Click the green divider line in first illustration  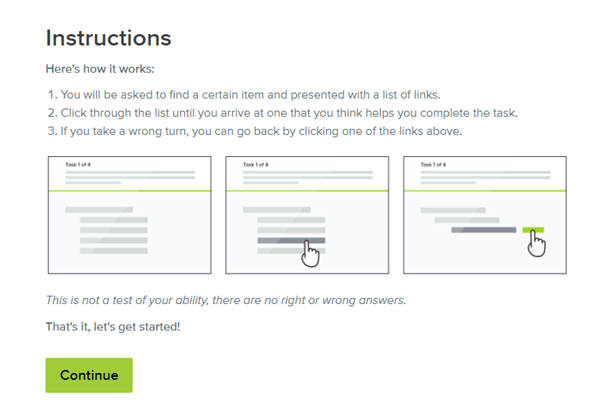pos(130,190)
